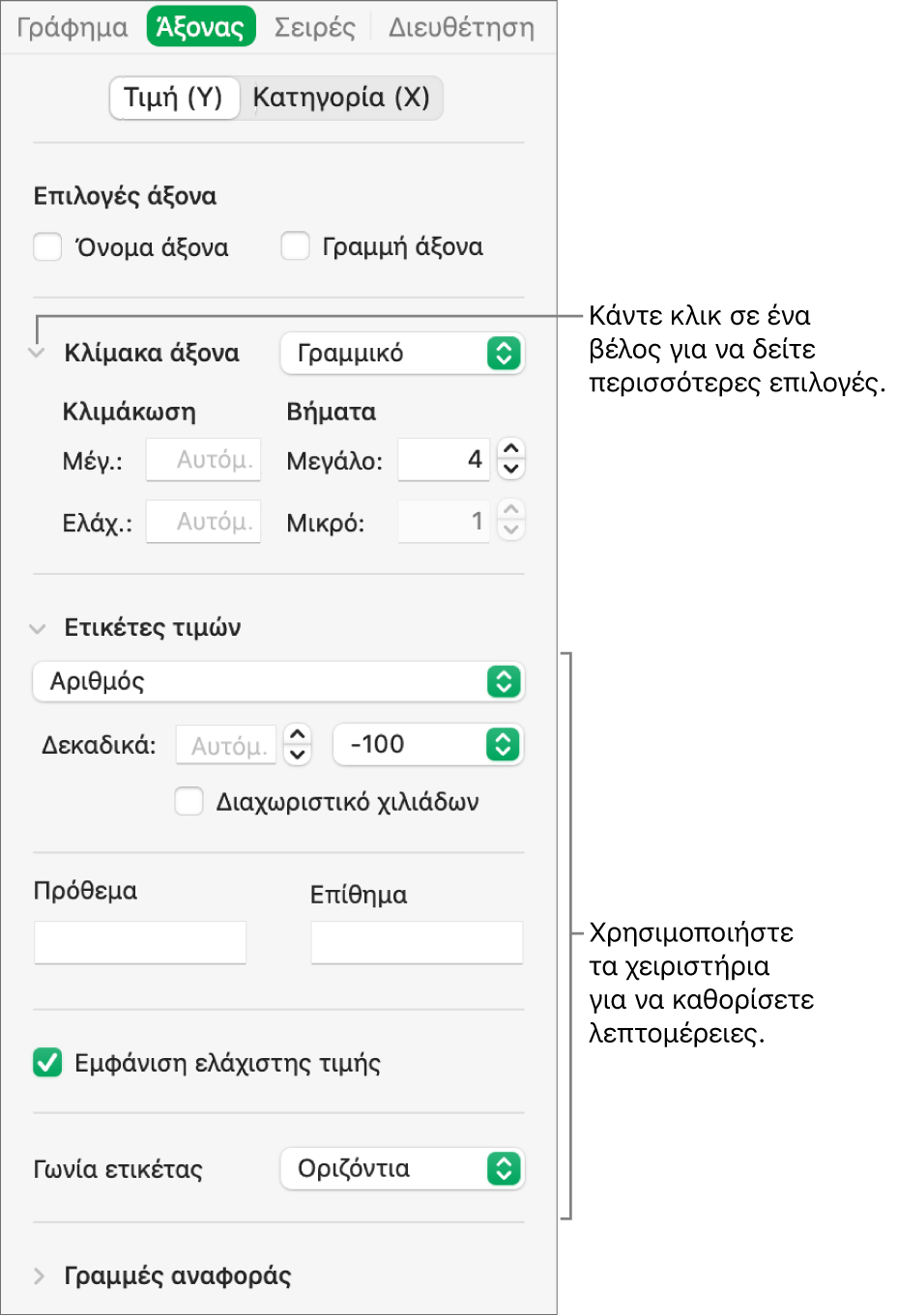
Task: Open the -100 negative number format dropdown
Action: pos(428,745)
